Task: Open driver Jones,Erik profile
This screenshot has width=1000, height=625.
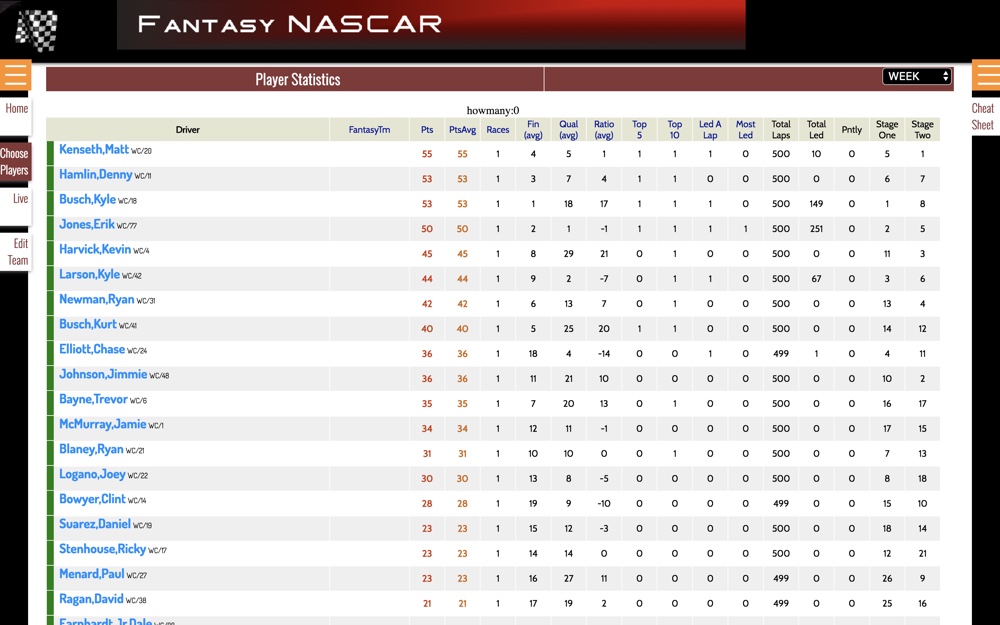Action: coord(87,224)
